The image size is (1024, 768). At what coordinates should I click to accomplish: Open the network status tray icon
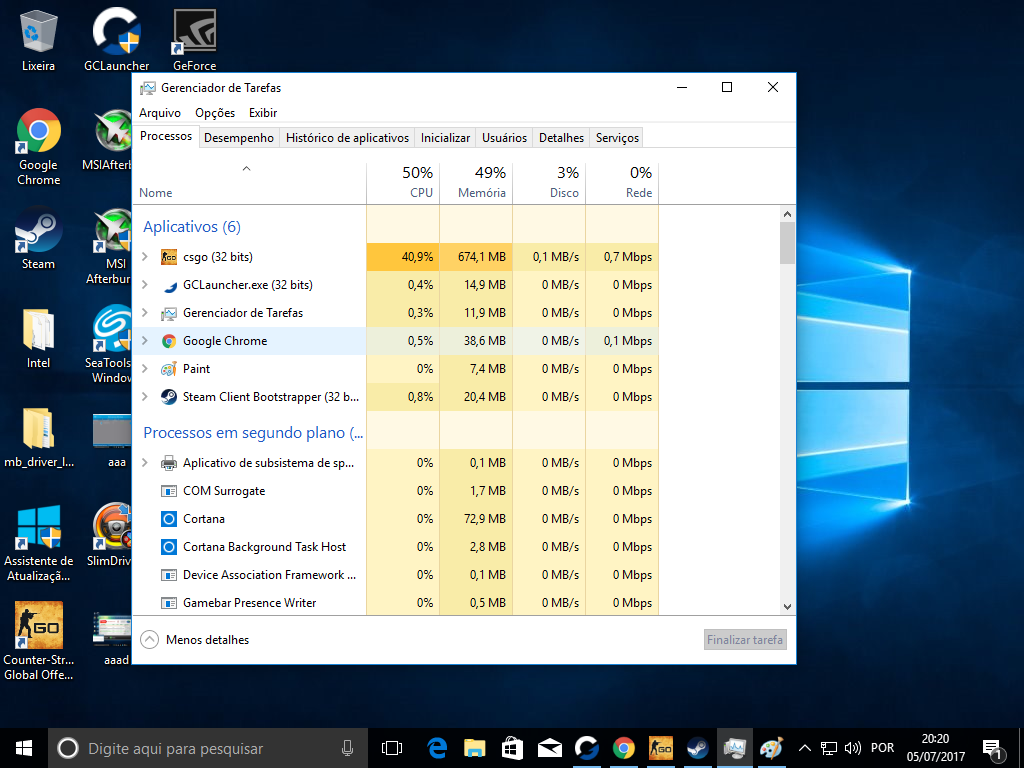pos(829,748)
